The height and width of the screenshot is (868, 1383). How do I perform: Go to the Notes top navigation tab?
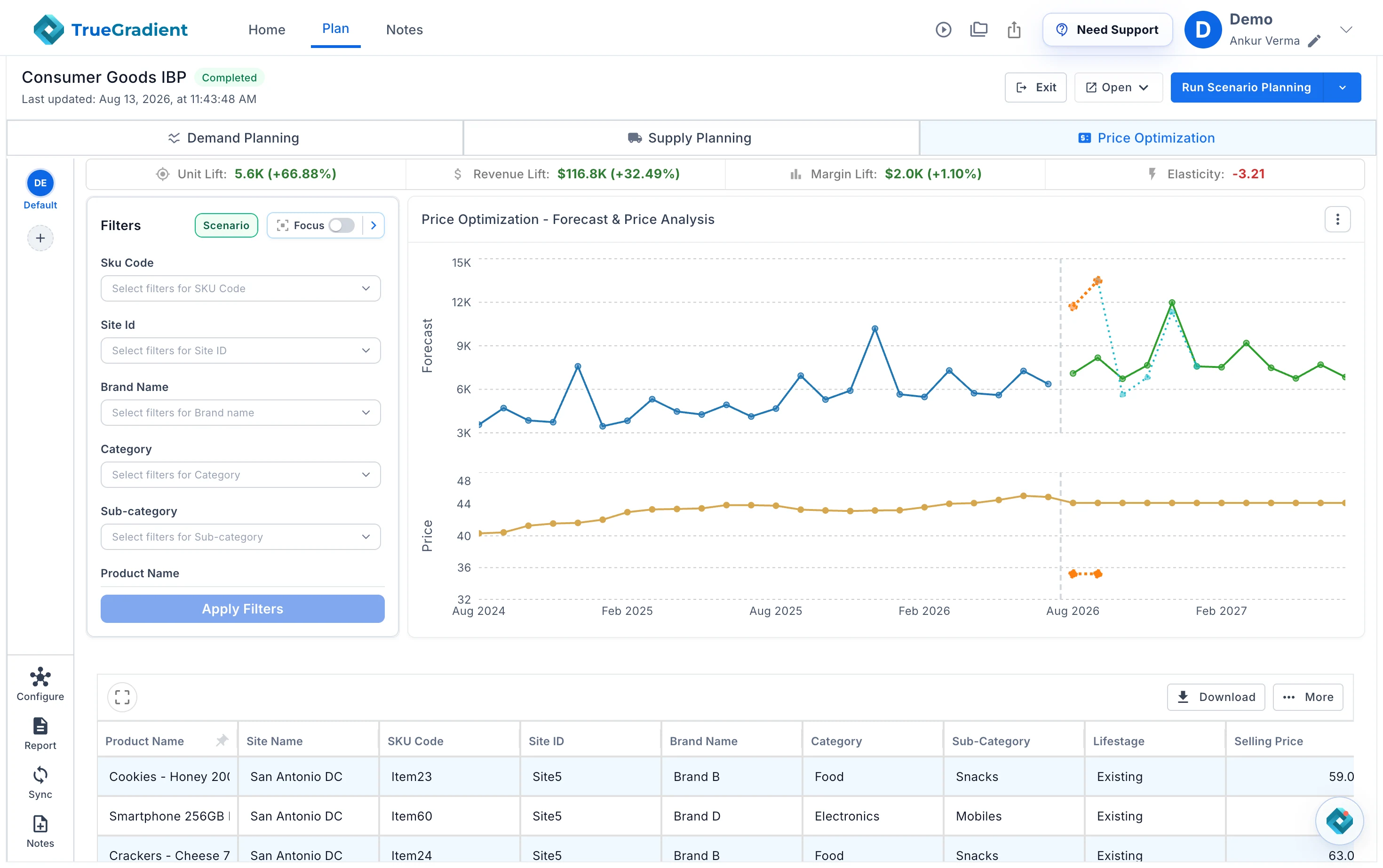pos(404,29)
